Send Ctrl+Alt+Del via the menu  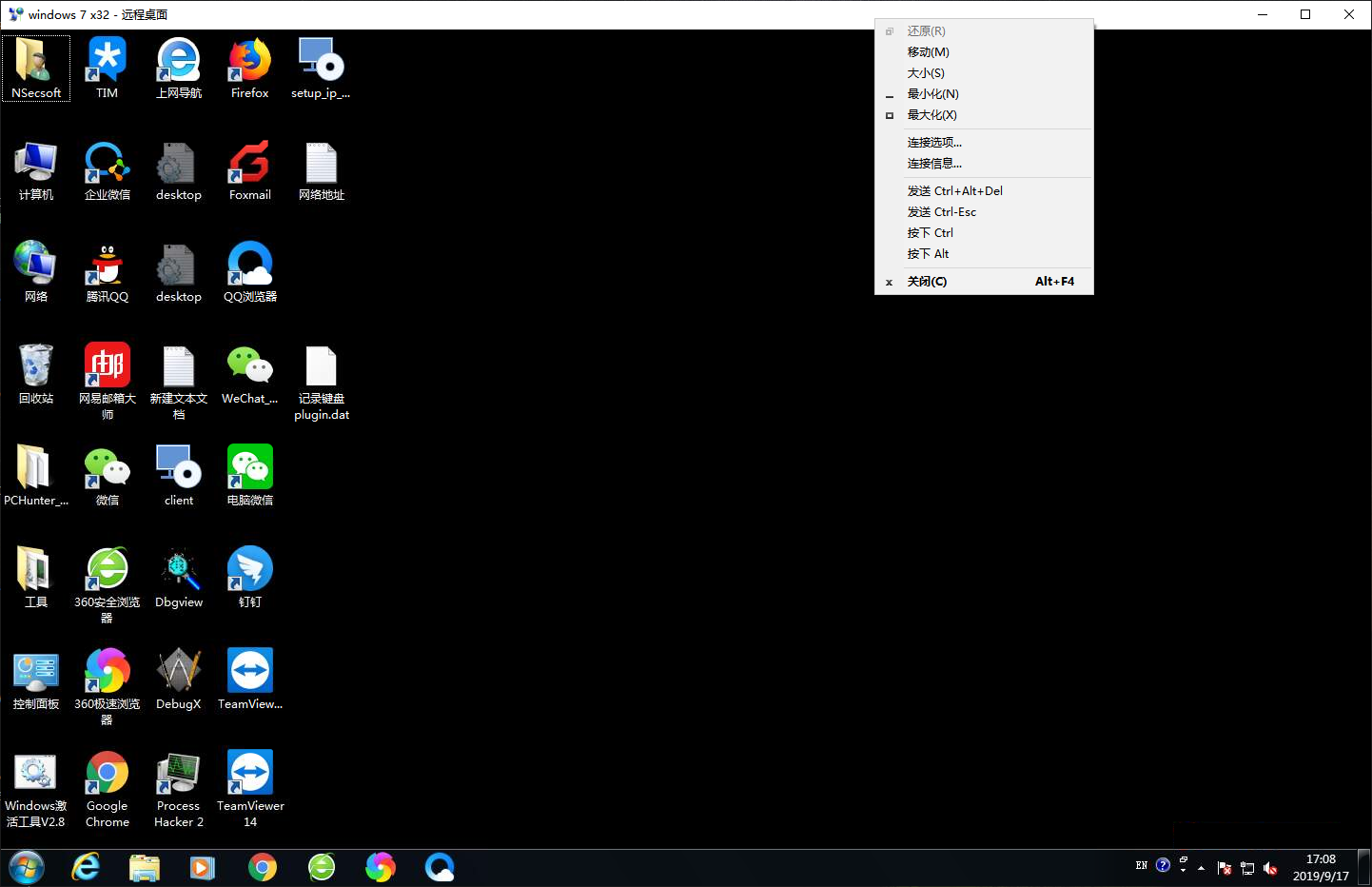984,191
